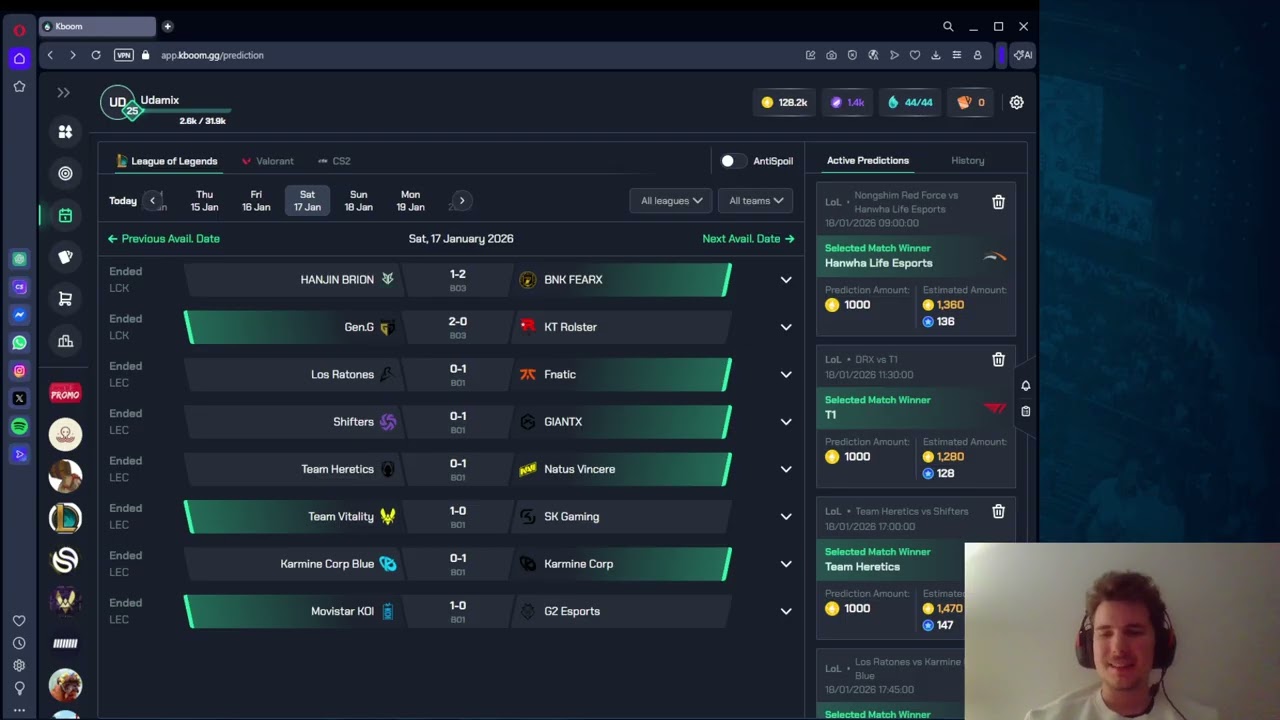The image size is (1280, 720).
Task: Expand the Gen.G vs KT Rolster match
Action: [786, 327]
